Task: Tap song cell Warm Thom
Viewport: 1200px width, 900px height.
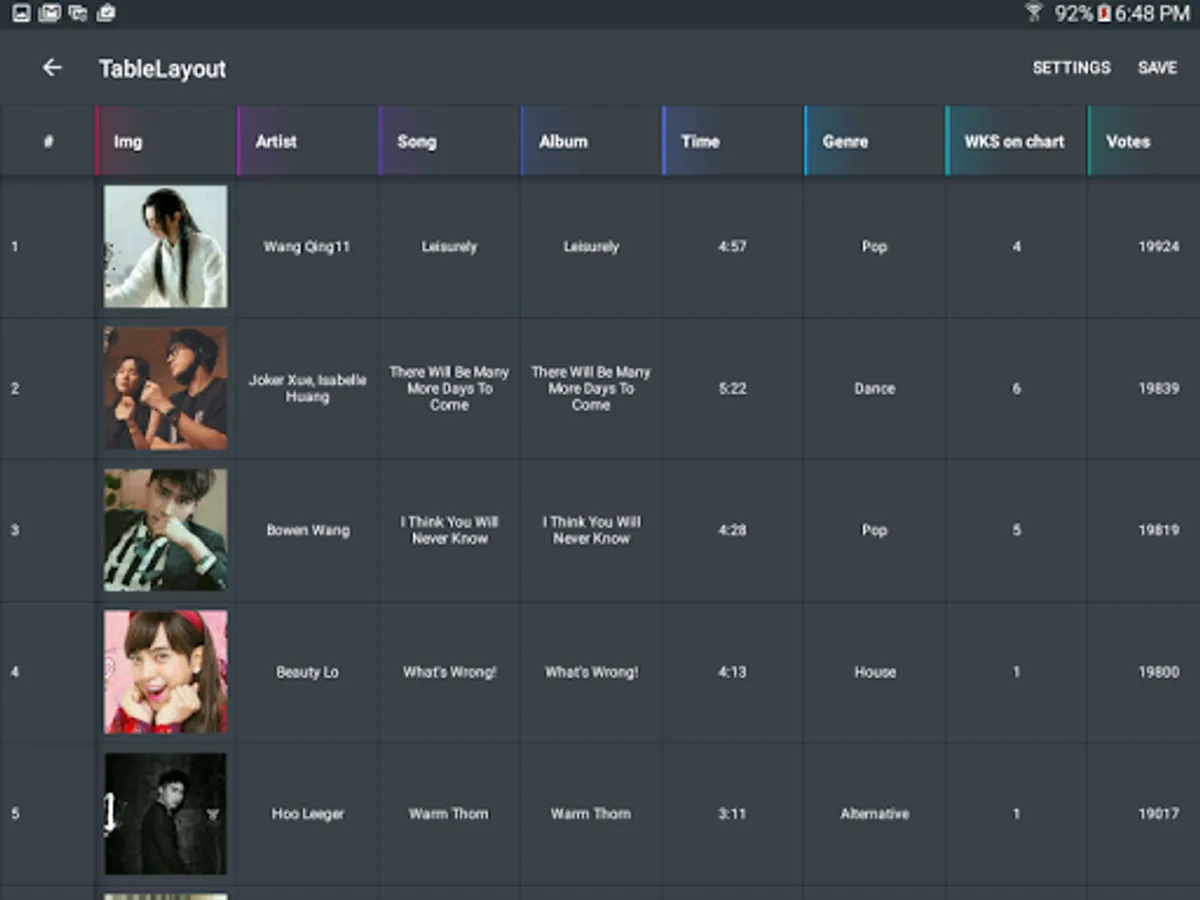Action: [449, 814]
